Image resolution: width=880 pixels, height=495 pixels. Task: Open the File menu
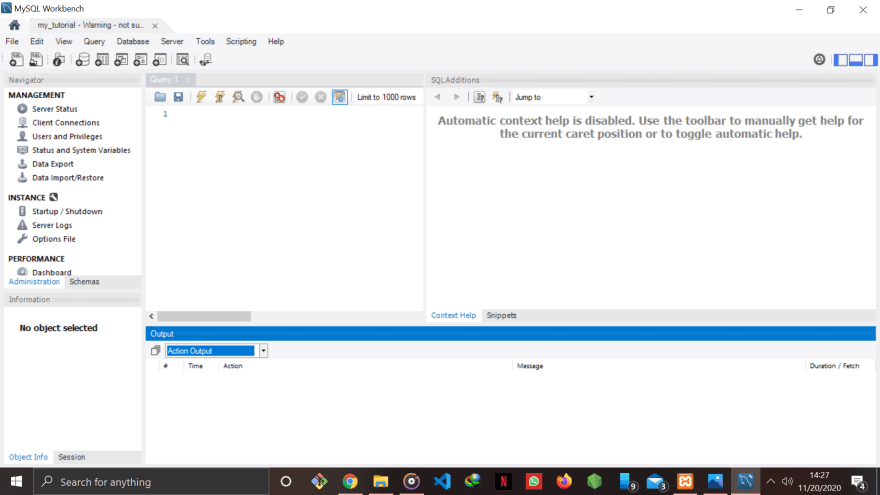[x=12, y=42]
